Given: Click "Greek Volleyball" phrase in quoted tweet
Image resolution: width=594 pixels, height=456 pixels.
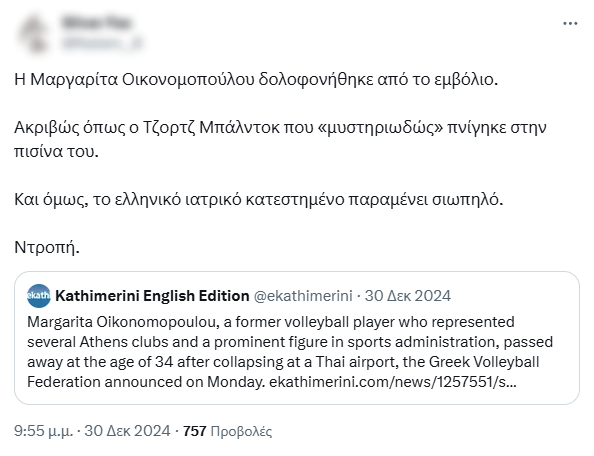Looking at the screenshot, I should click(484, 362).
